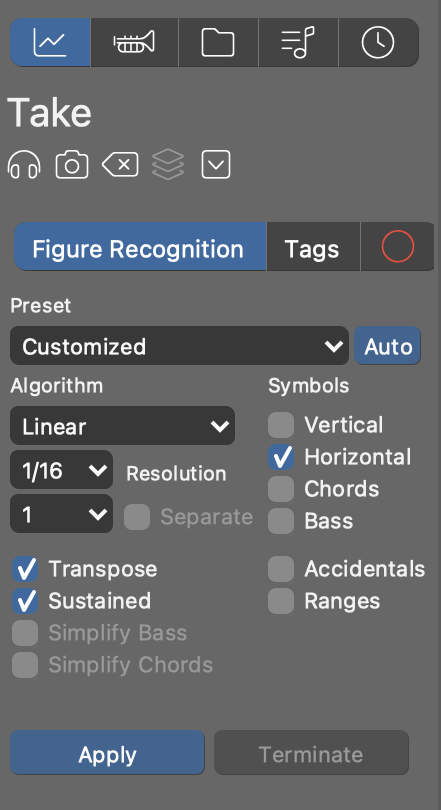Click the camera snapshot icon
This screenshot has width=441, height=810.
pos(72,165)
